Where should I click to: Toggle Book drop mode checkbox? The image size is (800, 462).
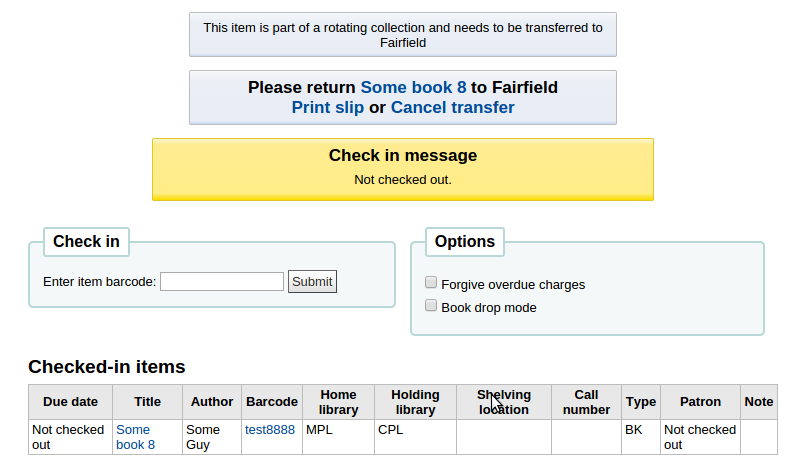(x=432, y=306)
